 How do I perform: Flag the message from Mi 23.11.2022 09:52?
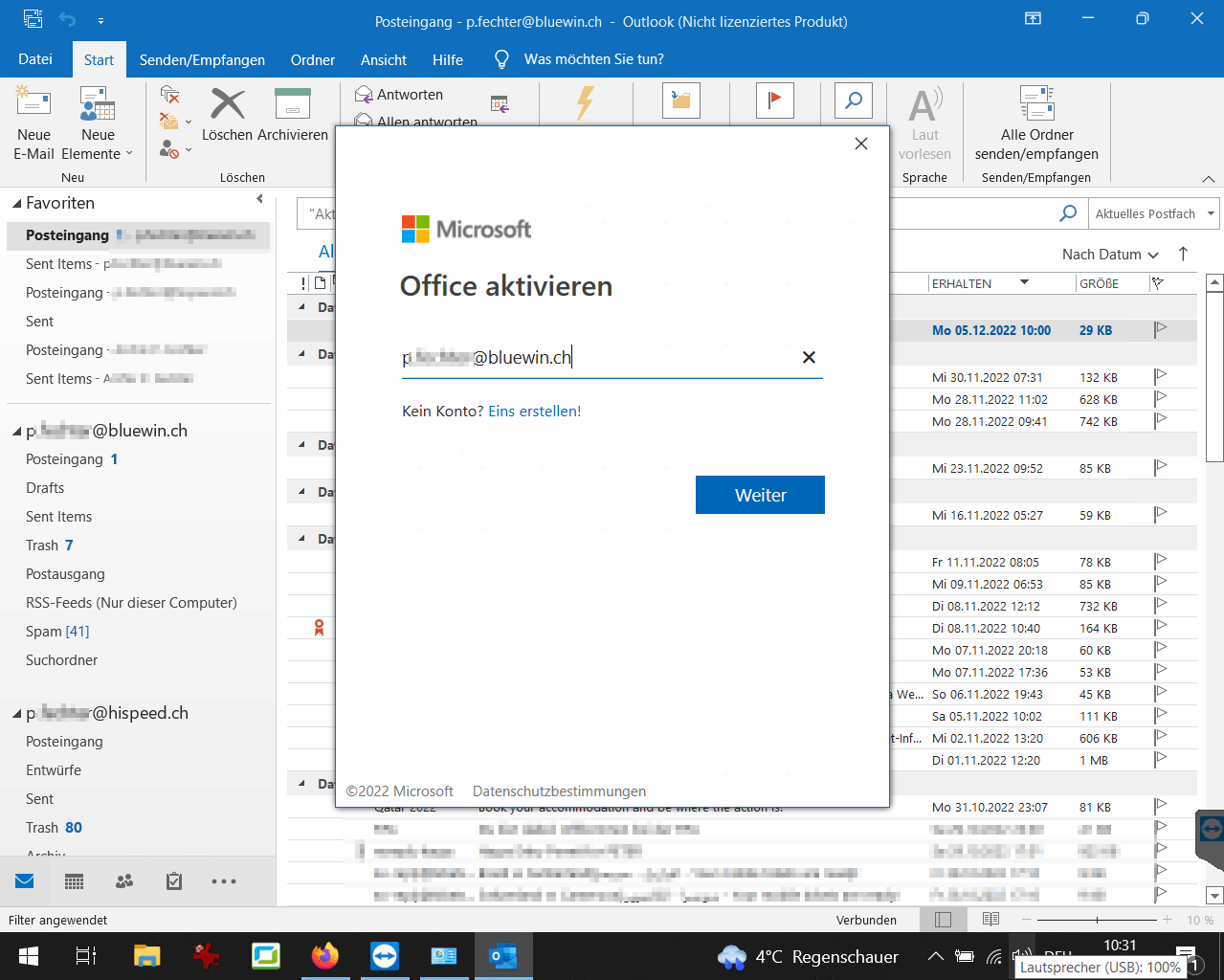point(1161,468)
